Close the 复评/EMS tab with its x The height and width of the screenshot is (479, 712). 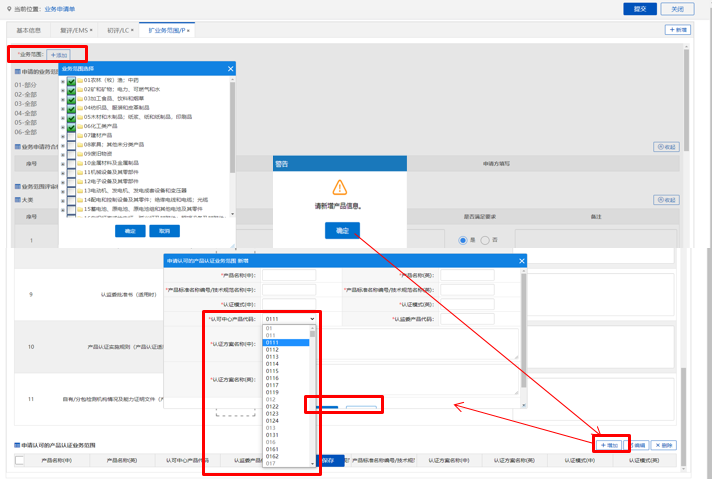point(91,30)
